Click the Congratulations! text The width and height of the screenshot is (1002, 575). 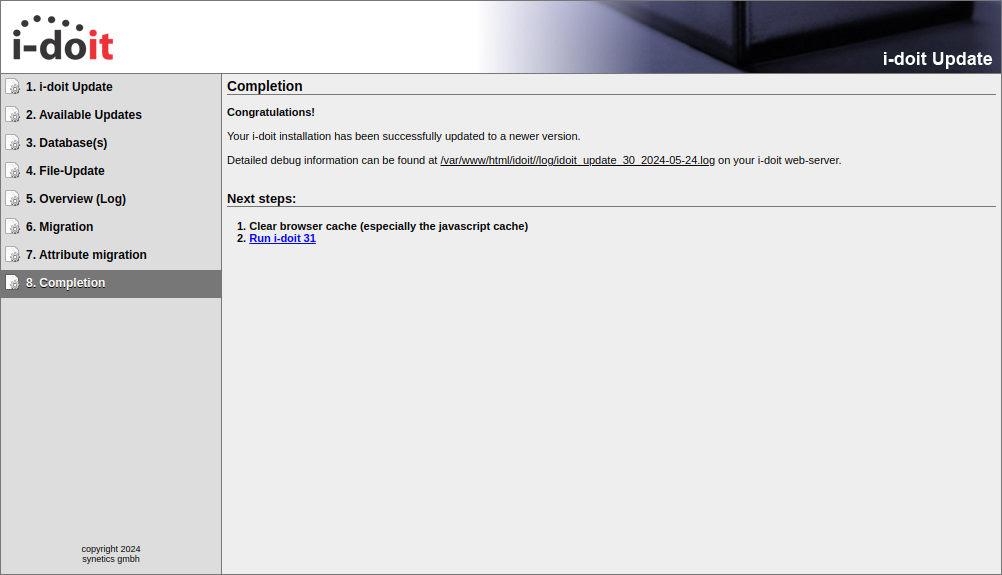point(271,112)
